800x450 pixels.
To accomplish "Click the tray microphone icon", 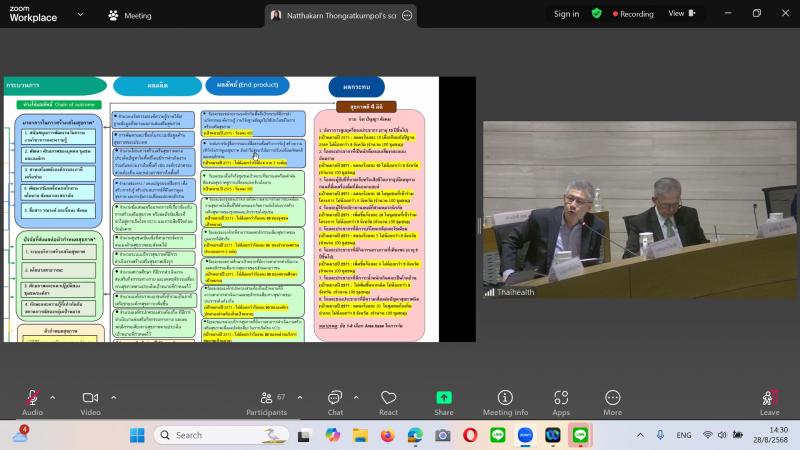I will click(660, 435).
